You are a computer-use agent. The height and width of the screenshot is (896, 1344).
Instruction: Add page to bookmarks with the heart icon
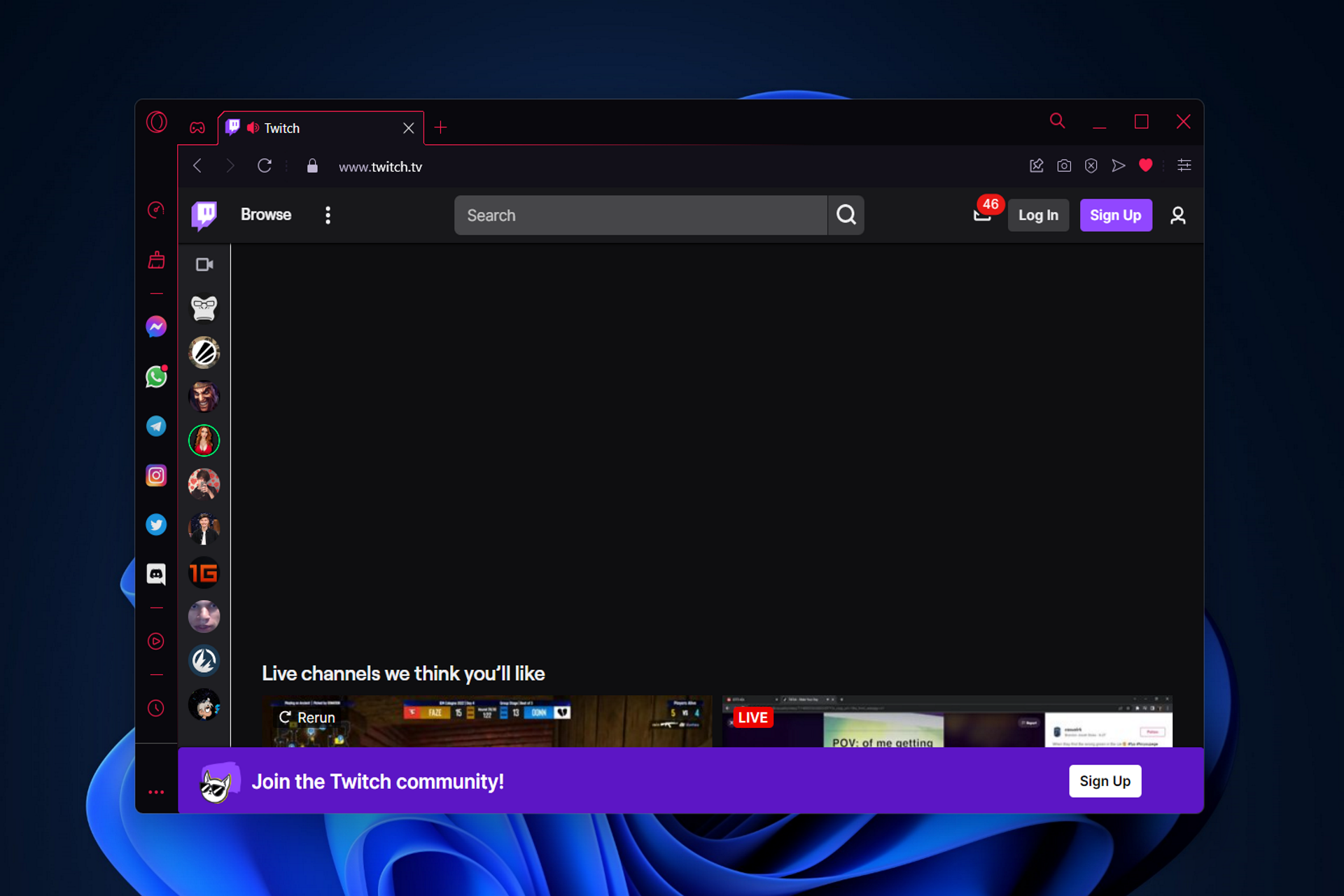coord(1146,166)
